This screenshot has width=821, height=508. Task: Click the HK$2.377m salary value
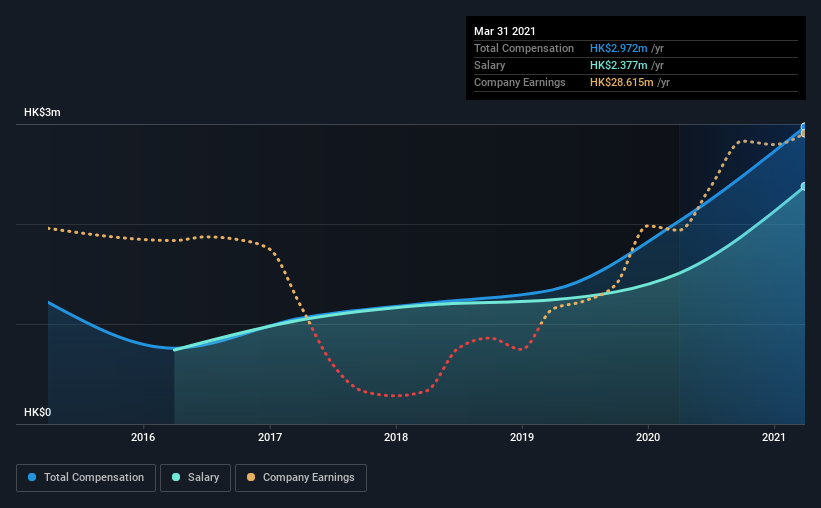click(x=619, y=65)
